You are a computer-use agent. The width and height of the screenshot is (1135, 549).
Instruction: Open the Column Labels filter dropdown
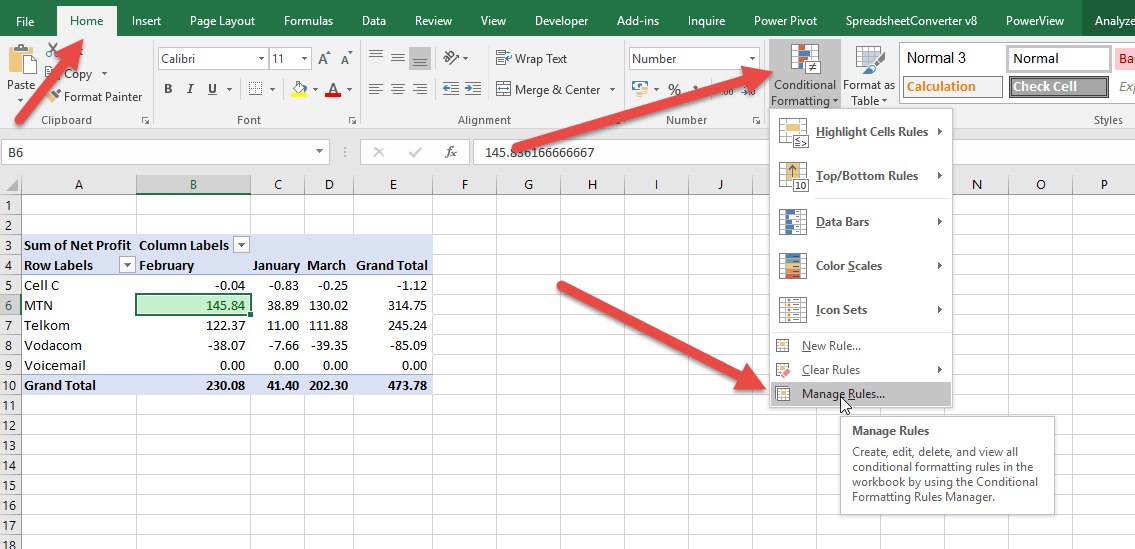pos(241,246)
